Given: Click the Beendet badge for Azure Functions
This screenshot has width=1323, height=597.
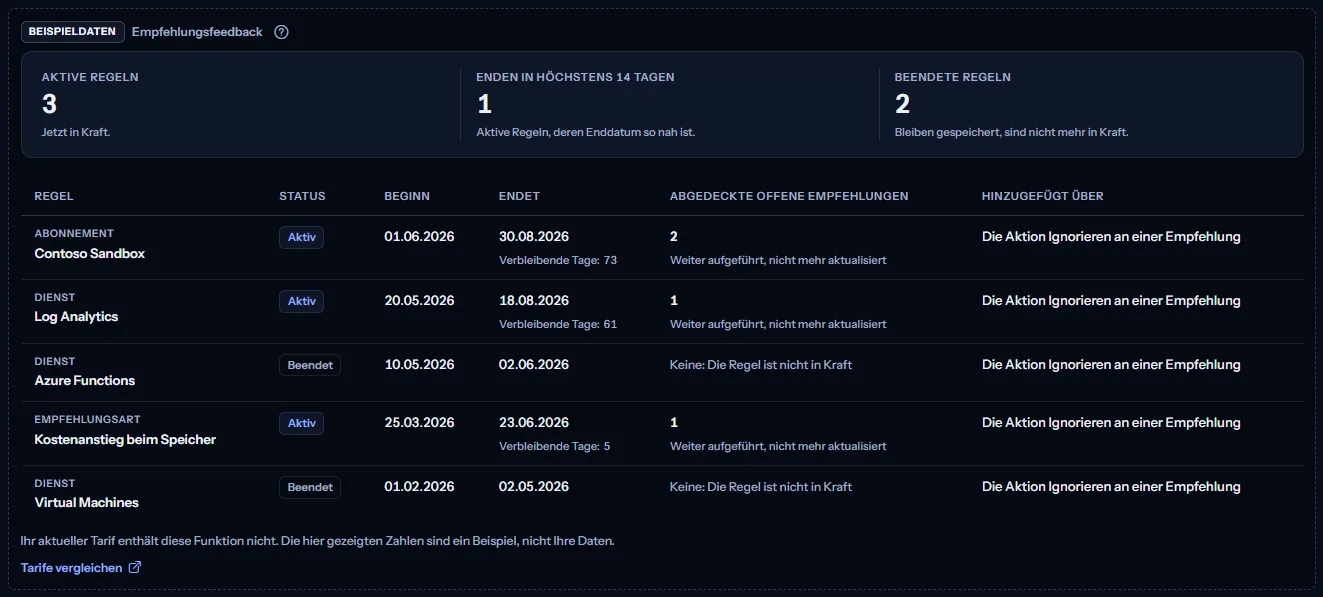Looking at the screenshot, I should pos(310,365).
